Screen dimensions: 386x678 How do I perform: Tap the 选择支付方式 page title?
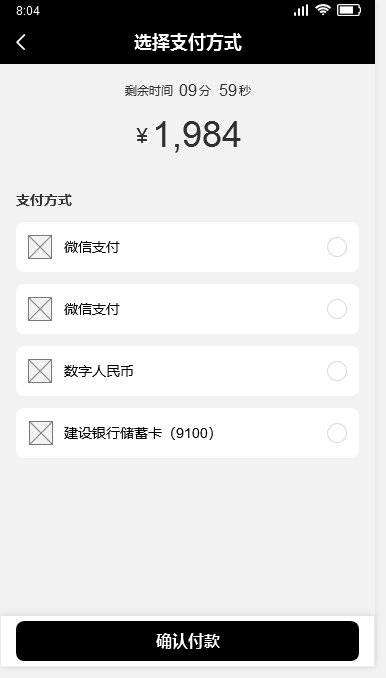(188, 42)
